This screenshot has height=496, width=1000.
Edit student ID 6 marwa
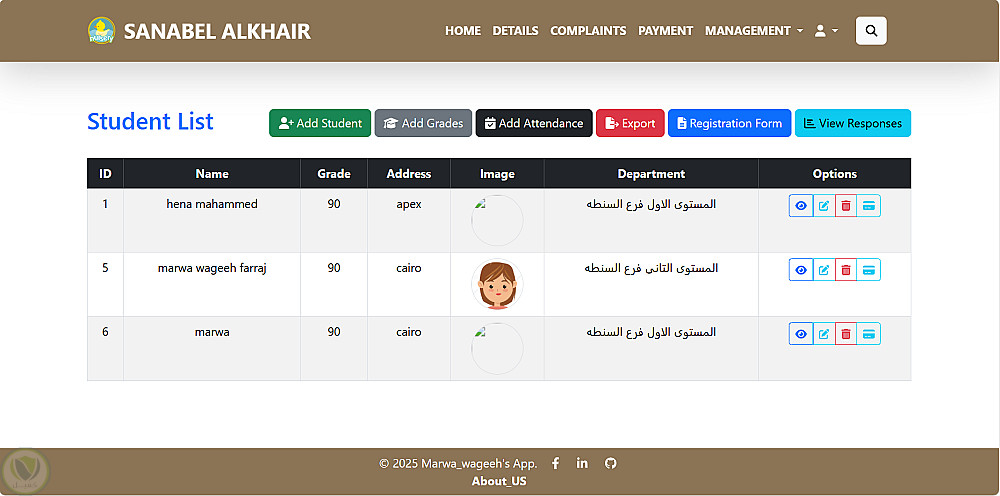pos(824,333)
